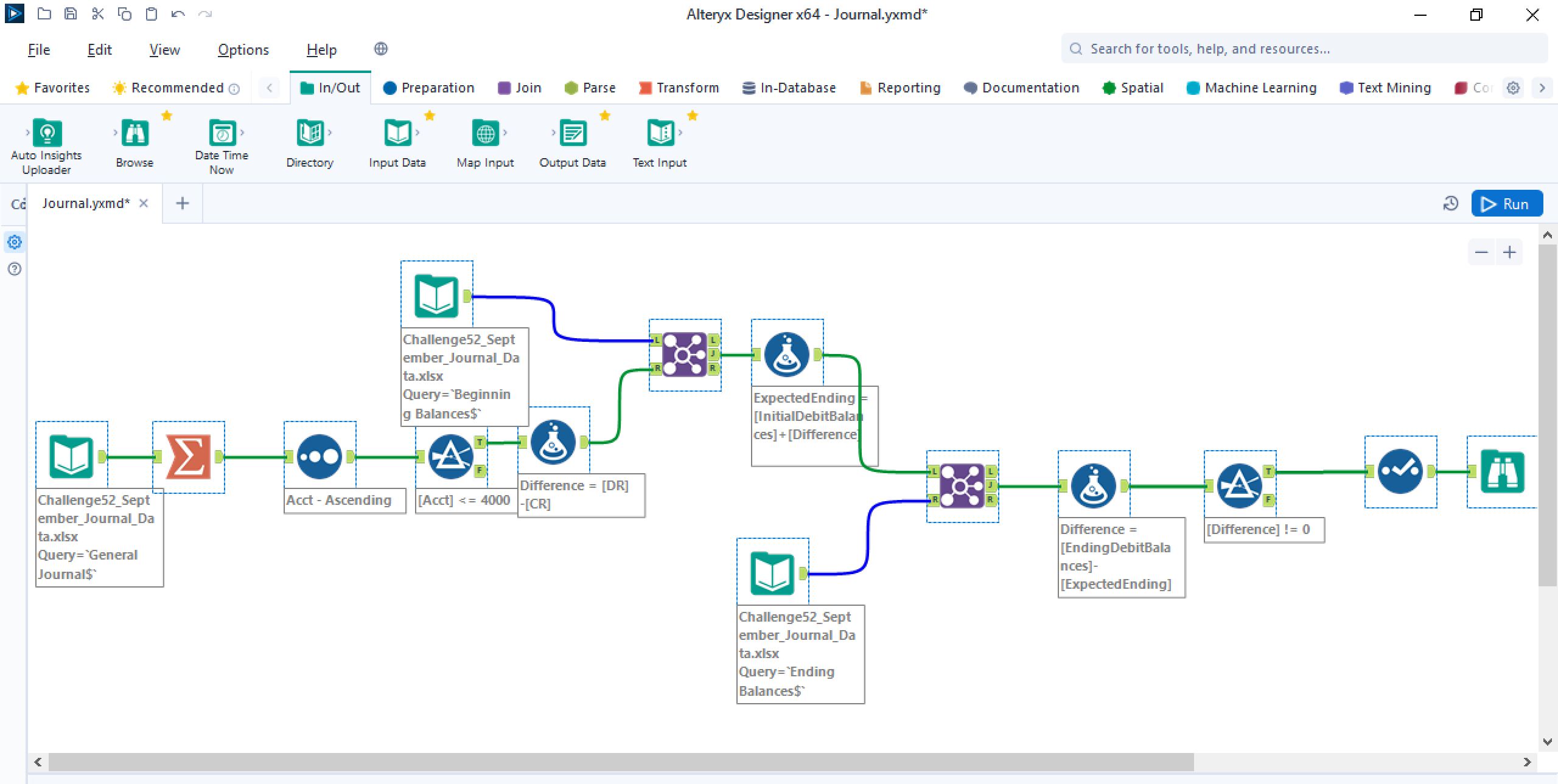The width and height of the screenshot is (1558, 784).
Task: Zoom out the canvas with minus button
Action: tap(1481, 252)
